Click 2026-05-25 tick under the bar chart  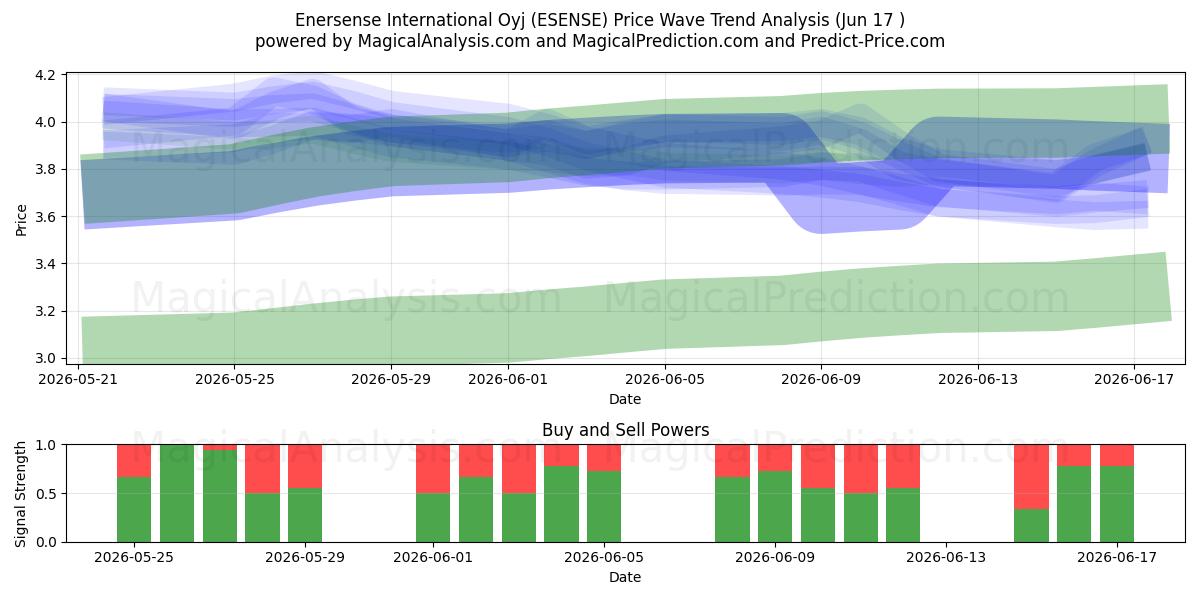point(134,558)
